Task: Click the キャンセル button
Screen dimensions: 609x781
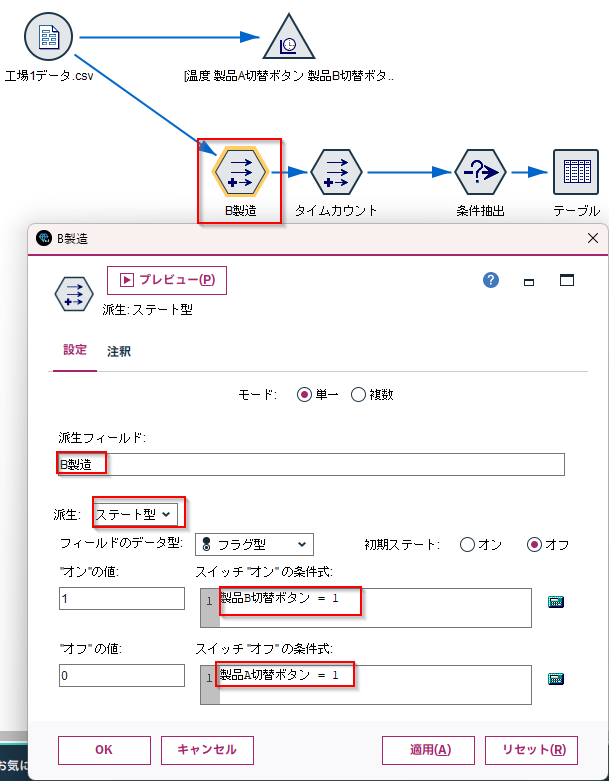Action: [207, 750]
